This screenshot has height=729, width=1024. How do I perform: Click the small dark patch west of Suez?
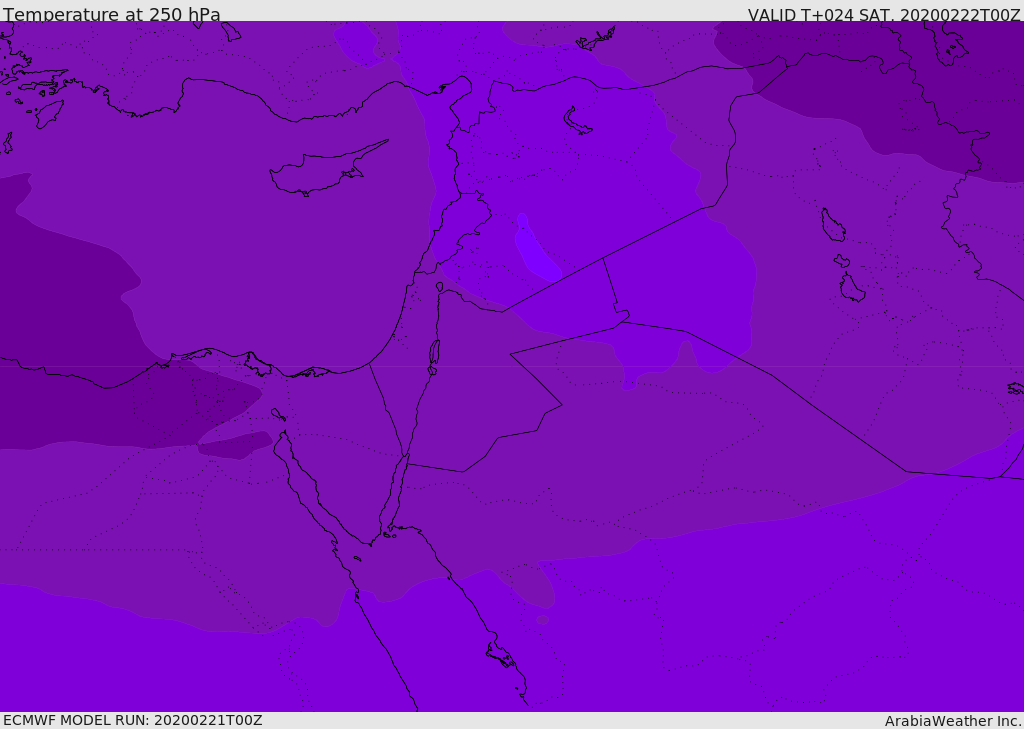click(x=238, y=445)
